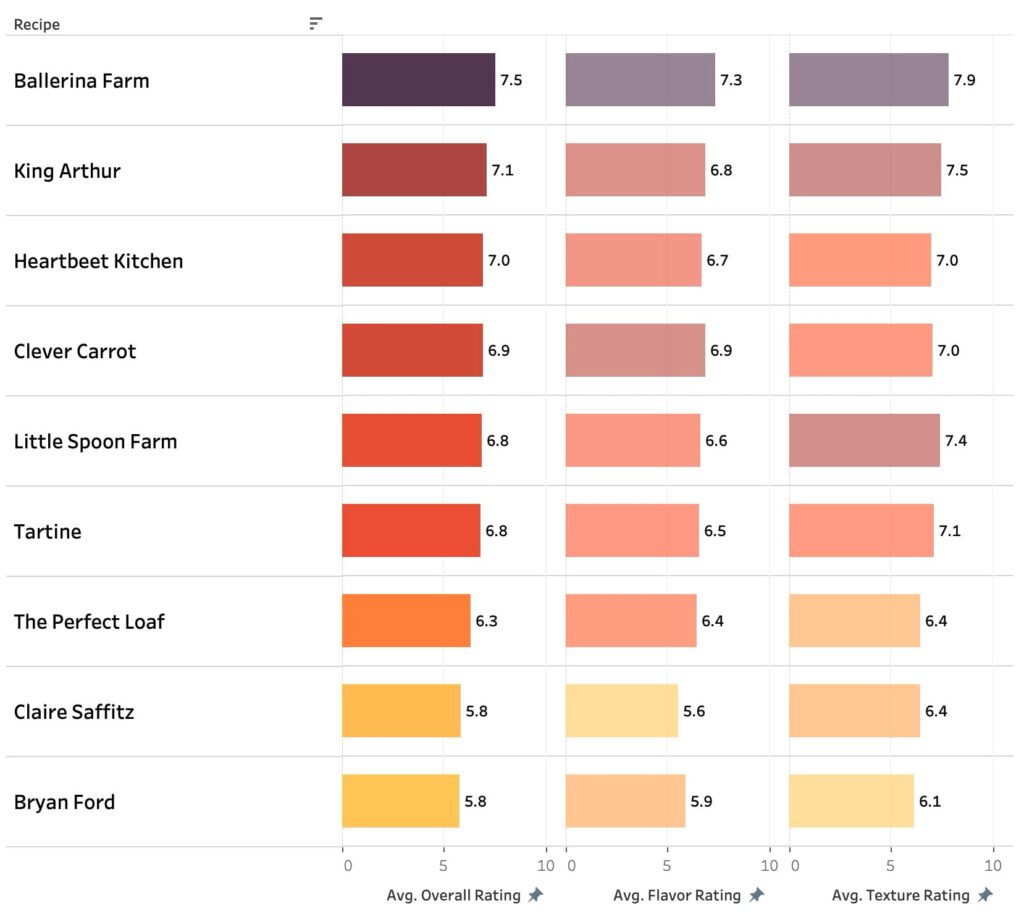
Task: Select Claire Saffitz overall rating bar
Action: point(401,711)
